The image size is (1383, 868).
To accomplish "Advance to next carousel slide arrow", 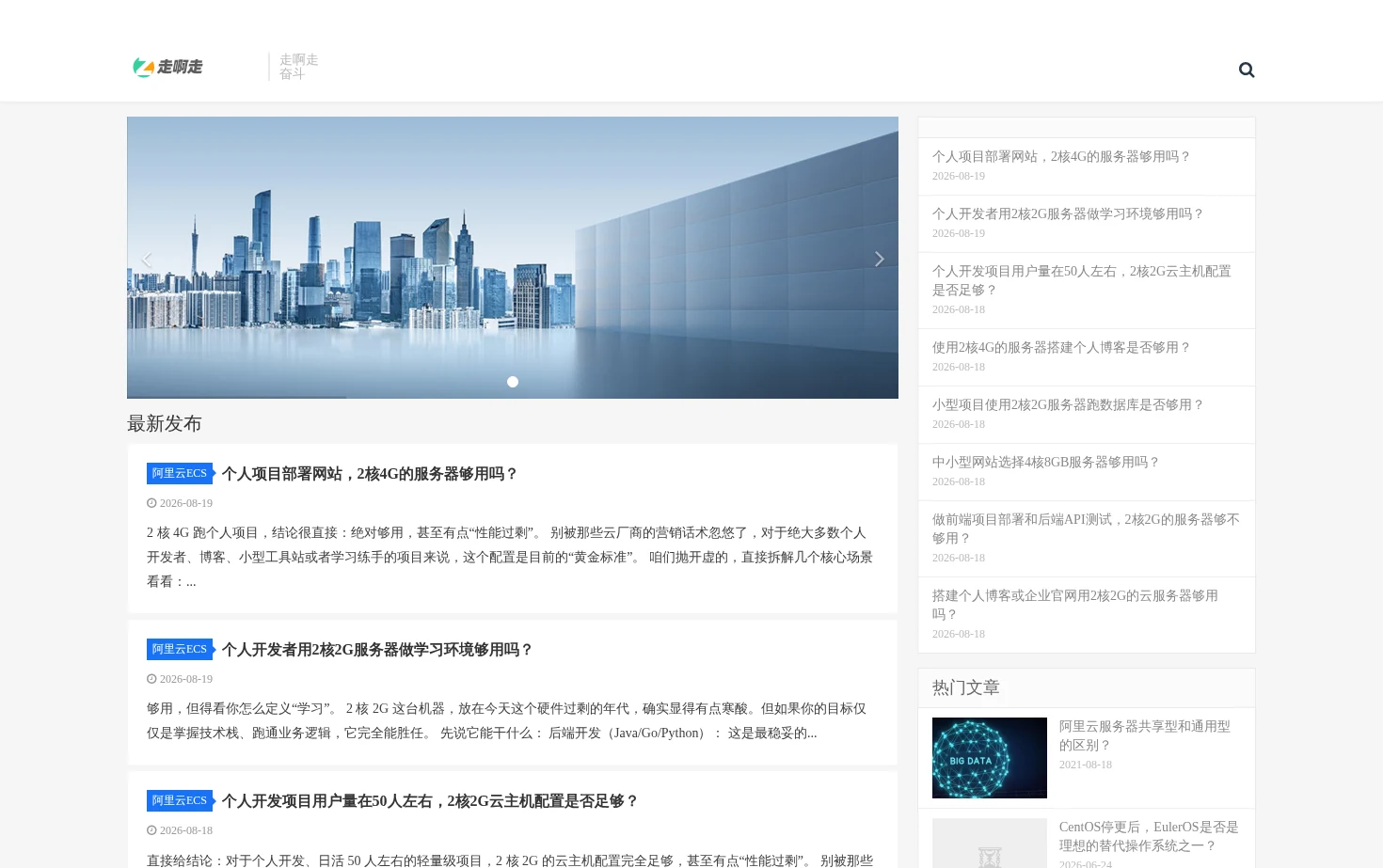I will [x=879, y=259].
